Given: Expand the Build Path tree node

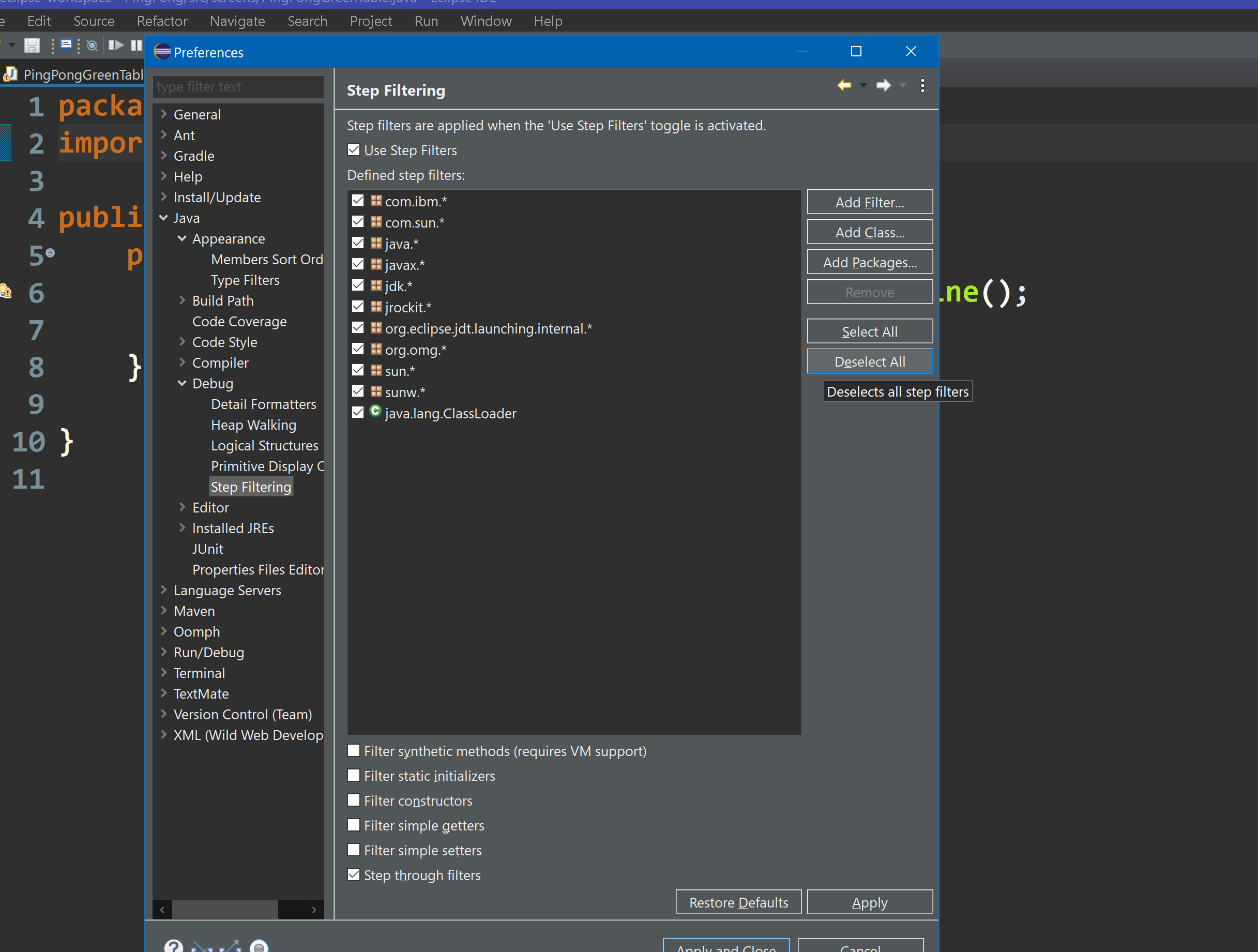Looking at the screenshot, I should point(182,300).
